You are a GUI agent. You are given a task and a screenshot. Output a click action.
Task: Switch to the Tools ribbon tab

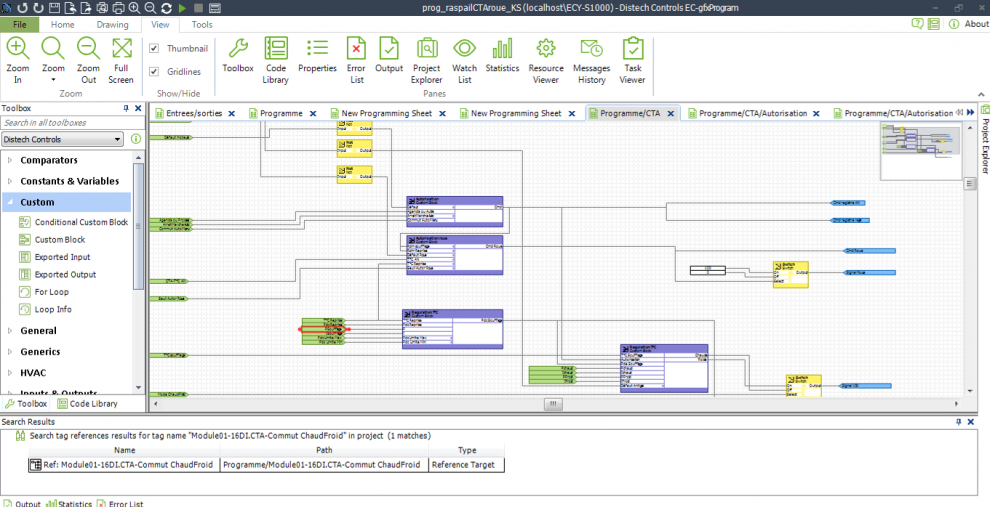[x=202, y=25]
